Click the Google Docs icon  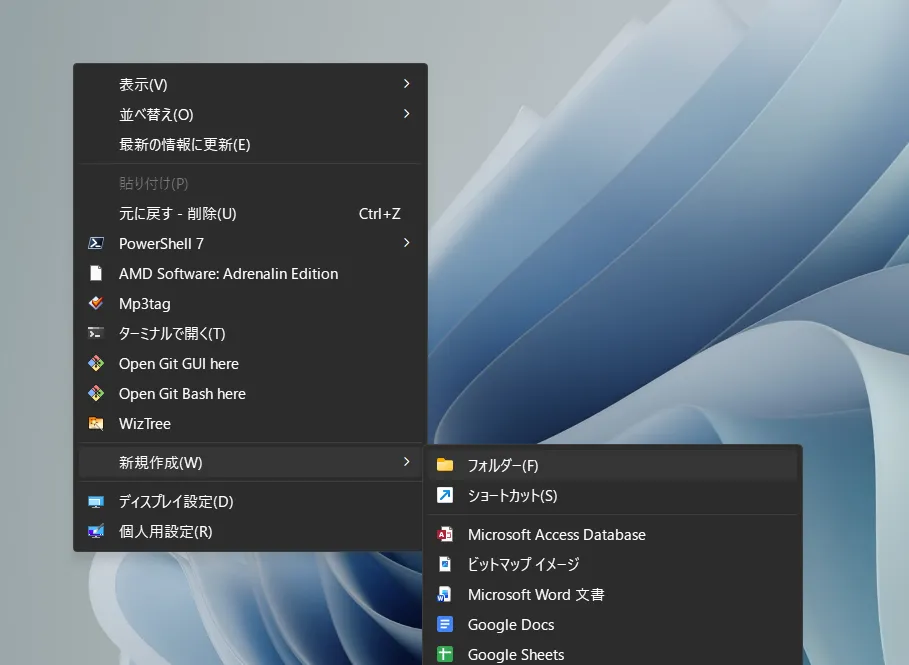(x=445, y=624)
